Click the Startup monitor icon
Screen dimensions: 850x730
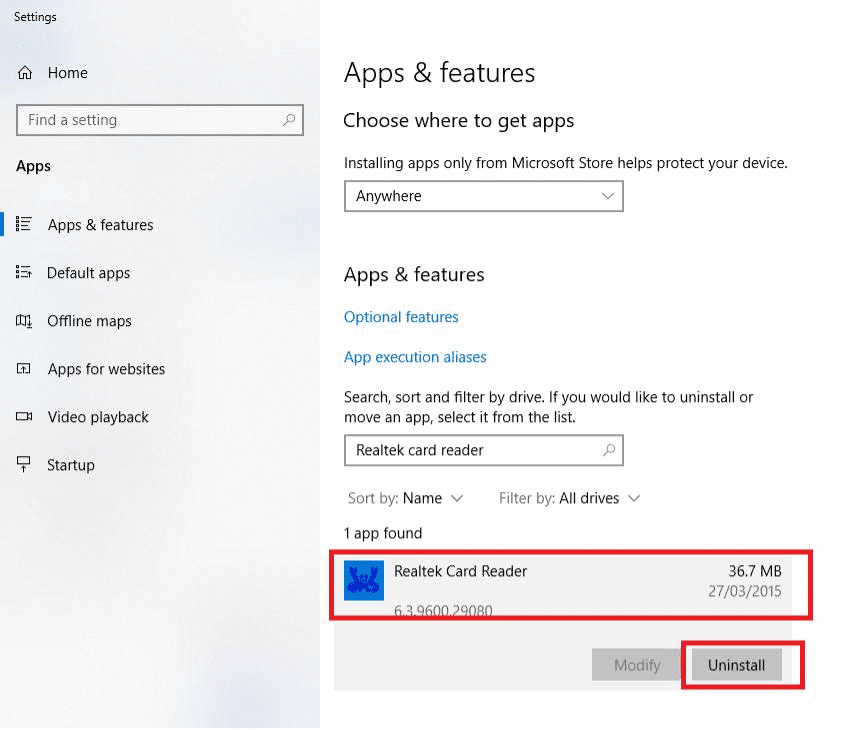coord(24,464)
